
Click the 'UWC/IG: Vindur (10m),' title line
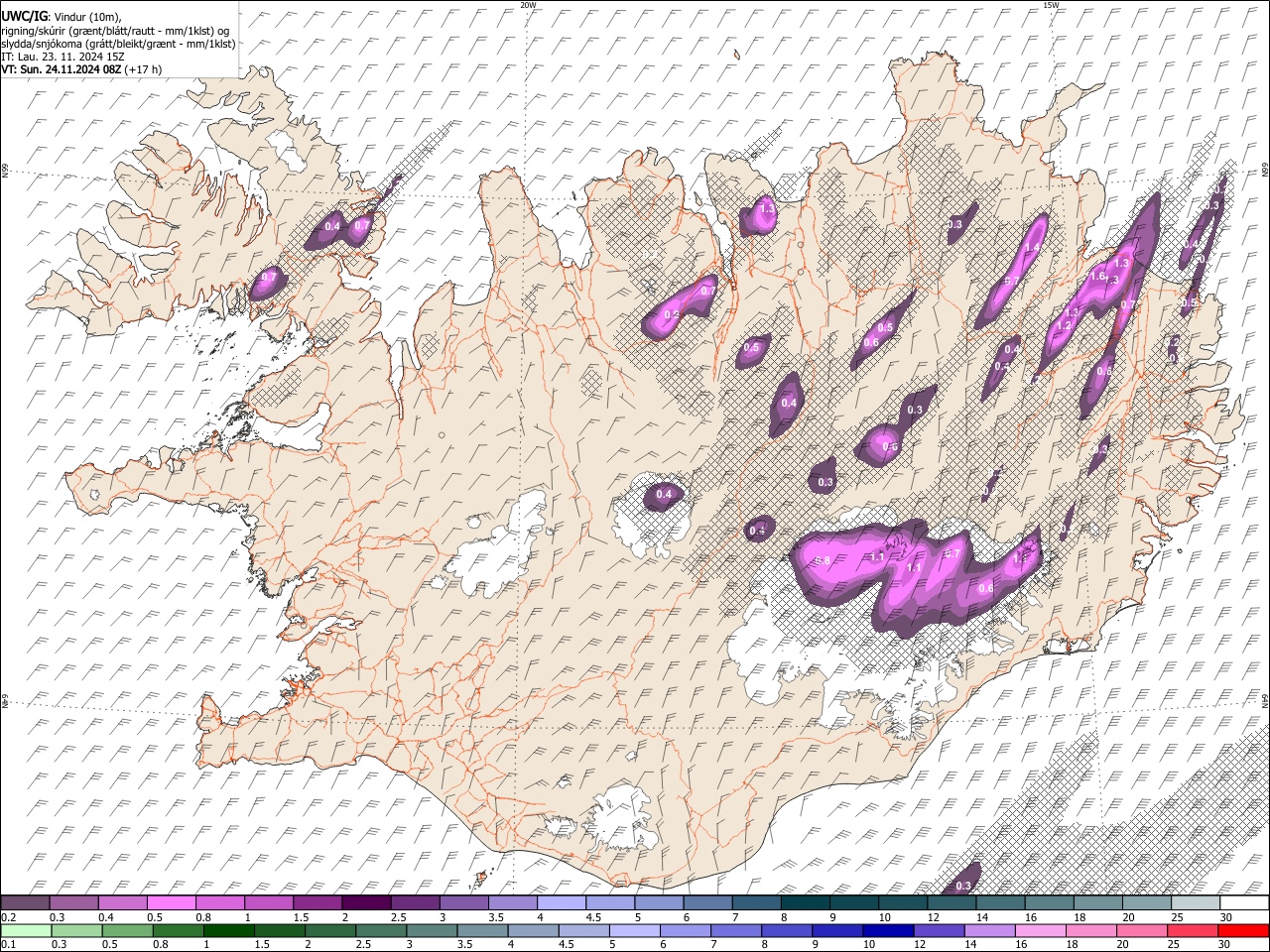click(x=62, y=16)
